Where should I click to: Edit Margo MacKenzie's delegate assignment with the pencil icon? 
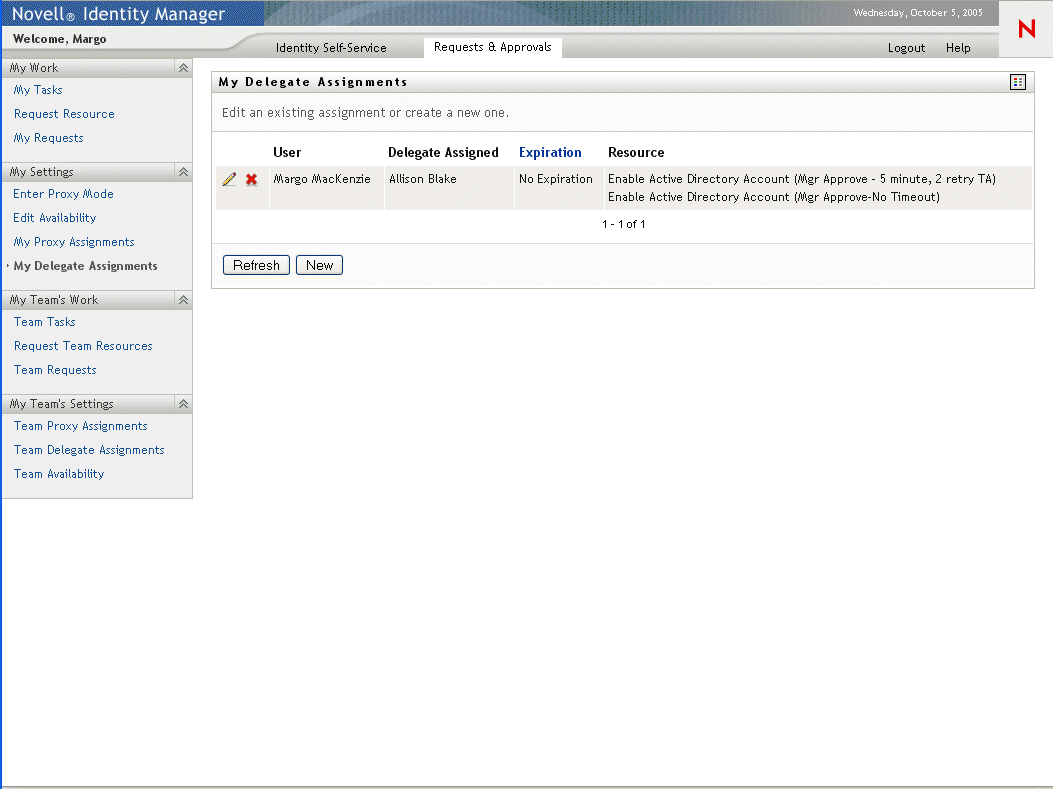point(229,179)
